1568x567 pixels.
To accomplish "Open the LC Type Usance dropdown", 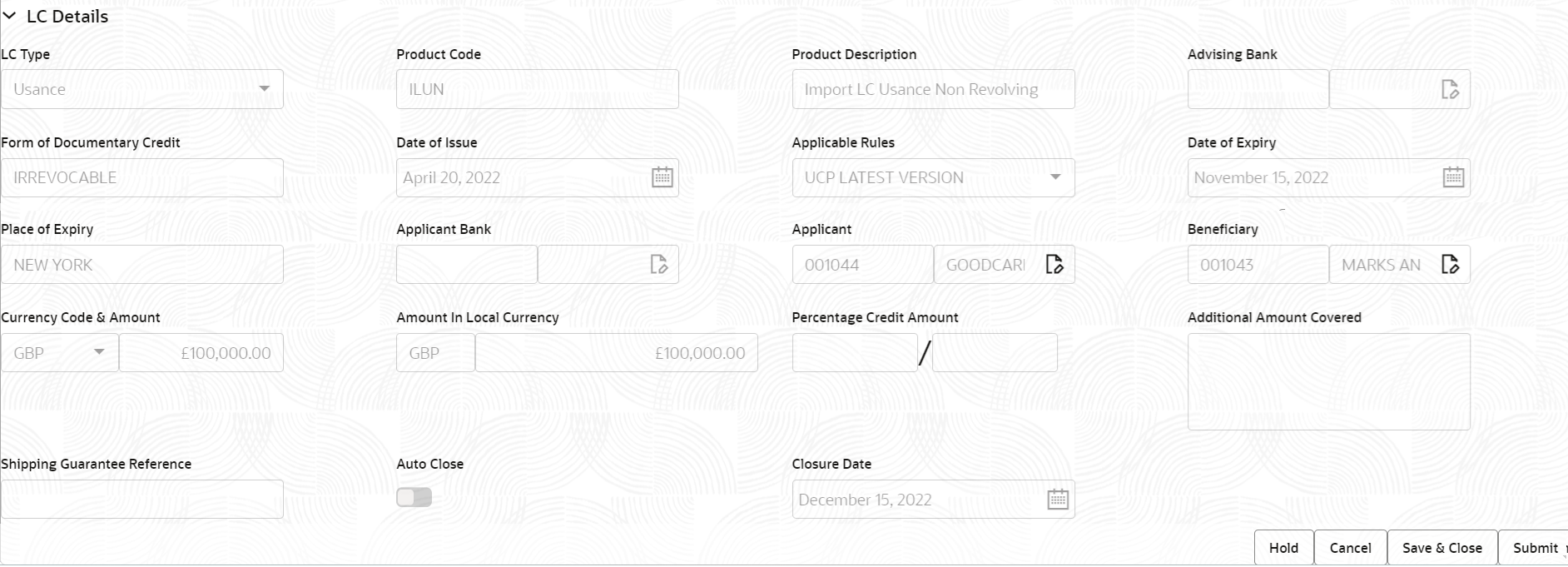I will [x=265, y=89].
